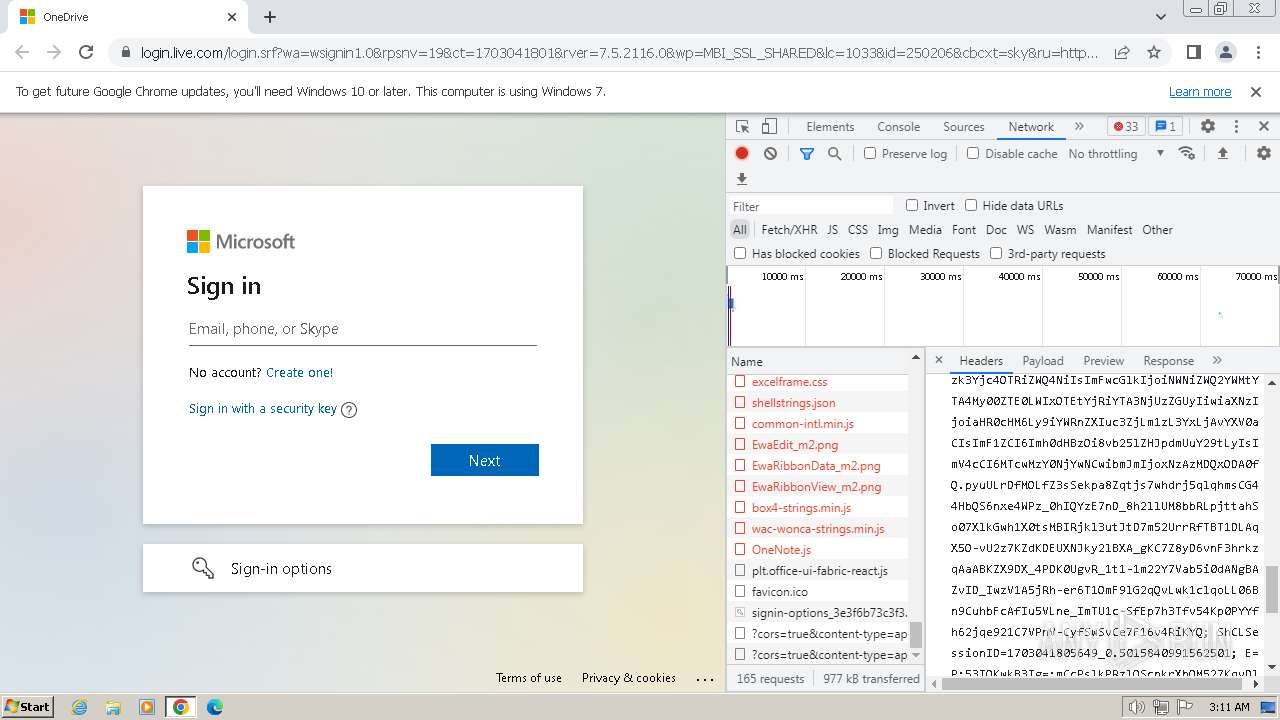Open network search magnifier
1280x720 pixels.
pos(834,153)
